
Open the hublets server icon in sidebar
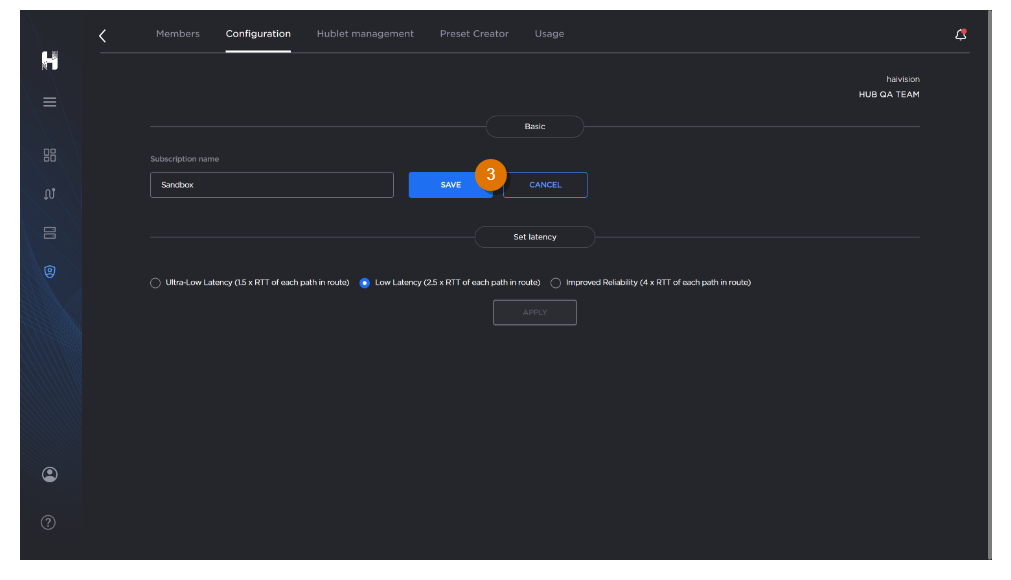(49, 233)
